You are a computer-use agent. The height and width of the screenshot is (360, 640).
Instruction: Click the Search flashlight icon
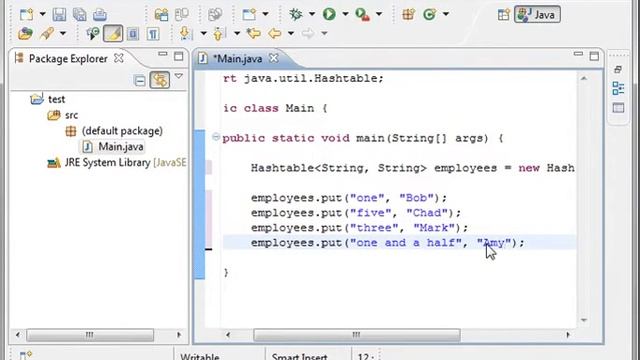[x=47, y=33]
